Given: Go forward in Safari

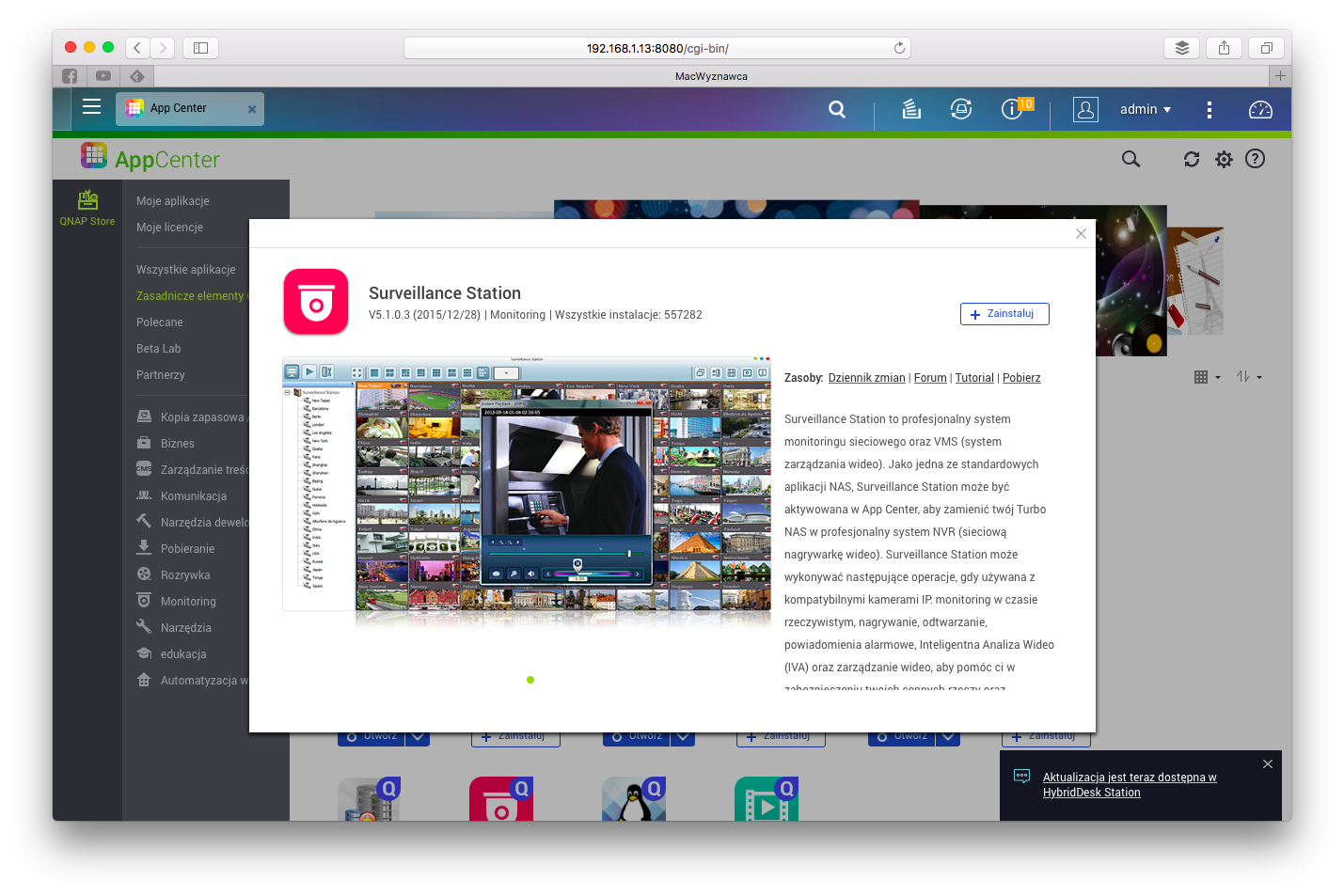Looking at the screenshot, I should pyautogui.click(x=163, y=48).
